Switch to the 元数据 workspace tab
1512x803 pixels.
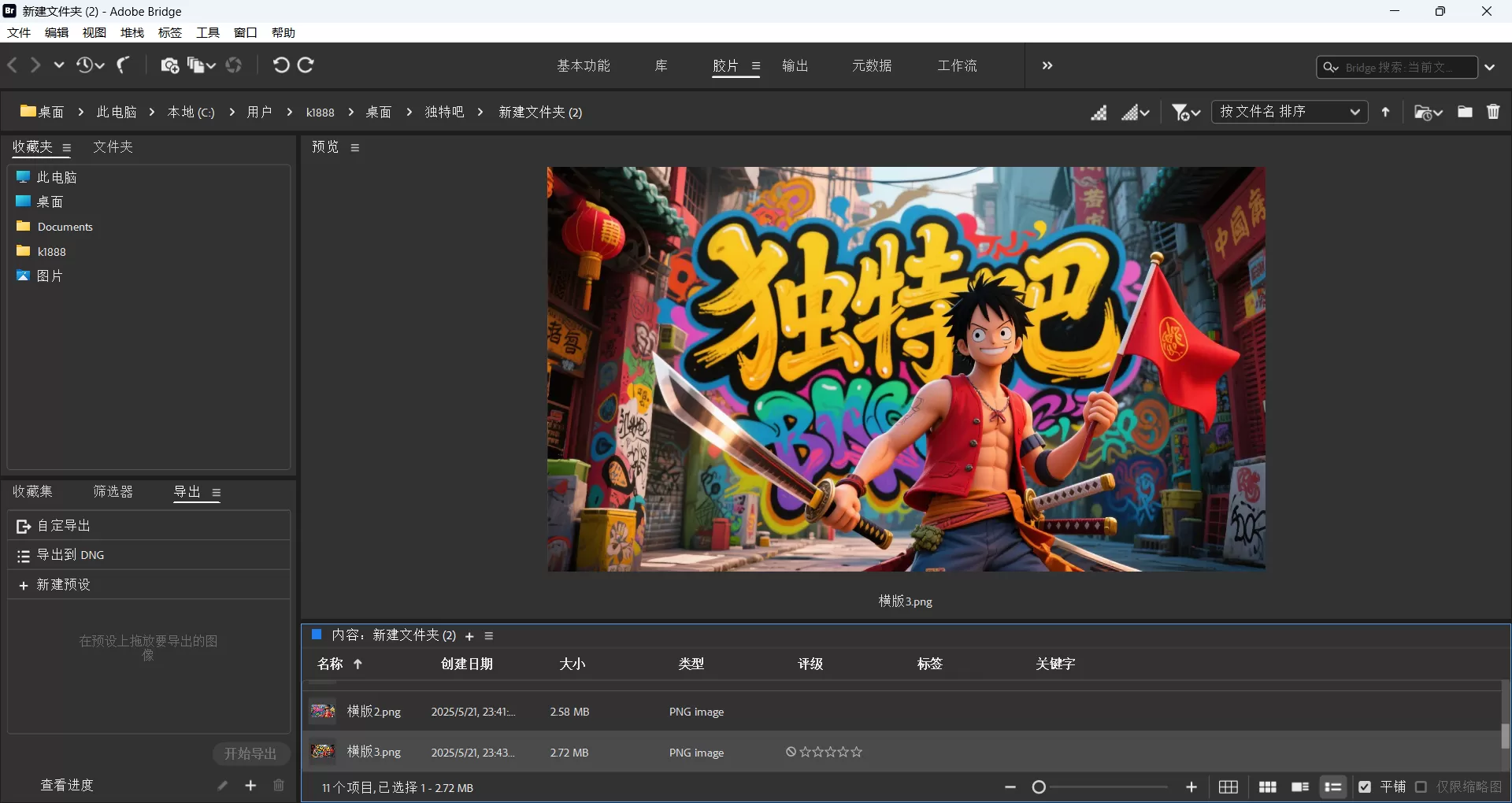pyautogui.click(x=873, y=65)
